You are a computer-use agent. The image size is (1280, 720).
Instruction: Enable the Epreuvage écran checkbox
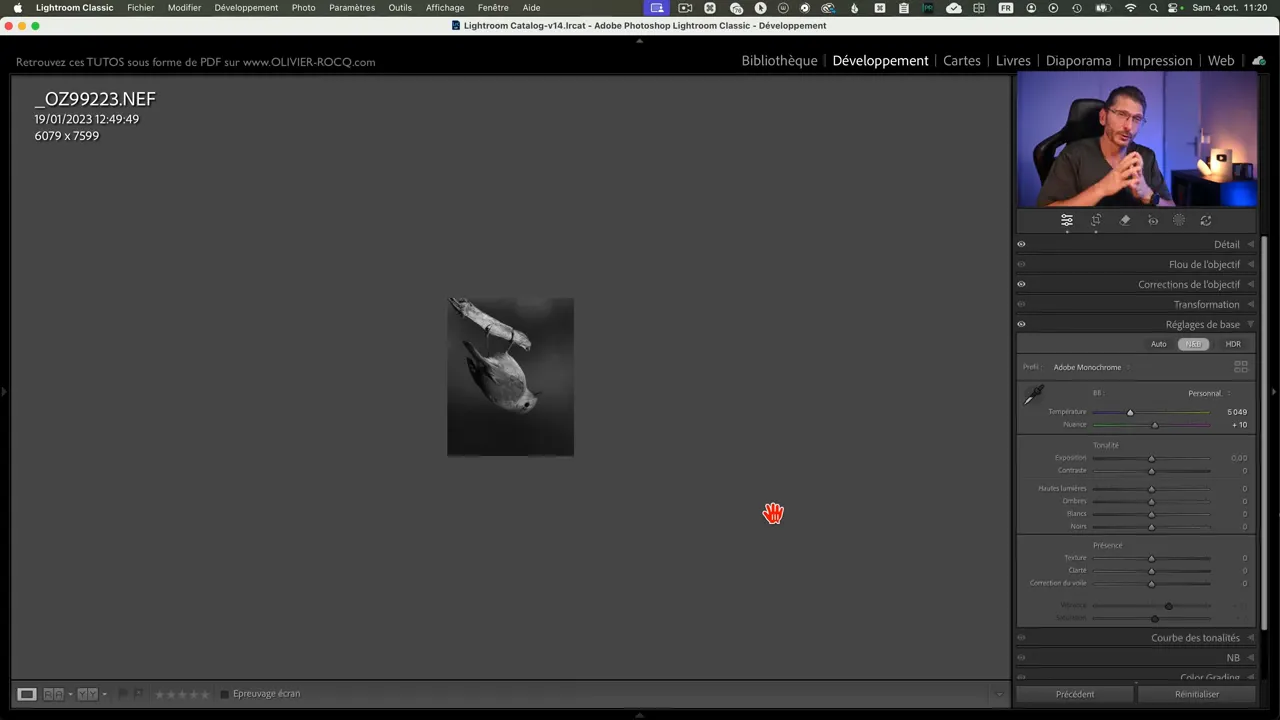[x=225, y=694]
